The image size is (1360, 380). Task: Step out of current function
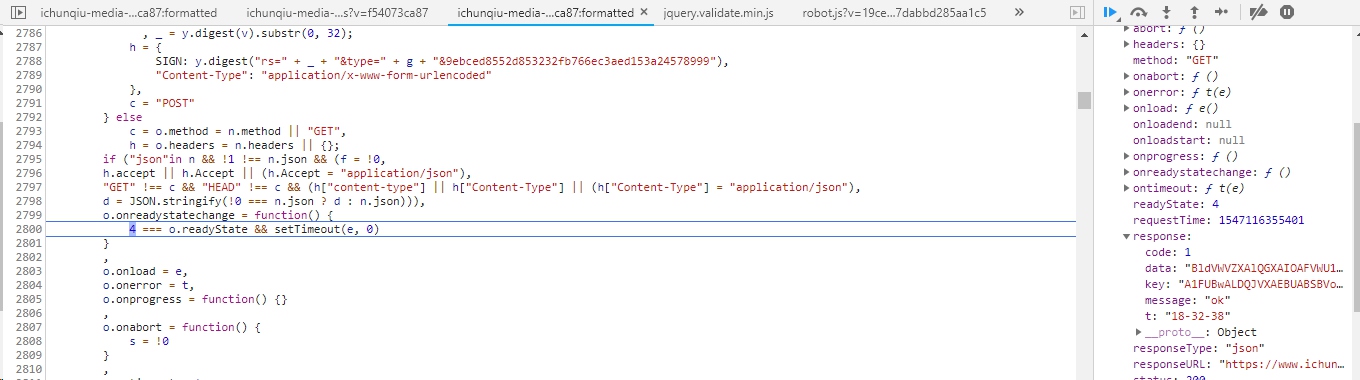click(x=1193, y=13)
